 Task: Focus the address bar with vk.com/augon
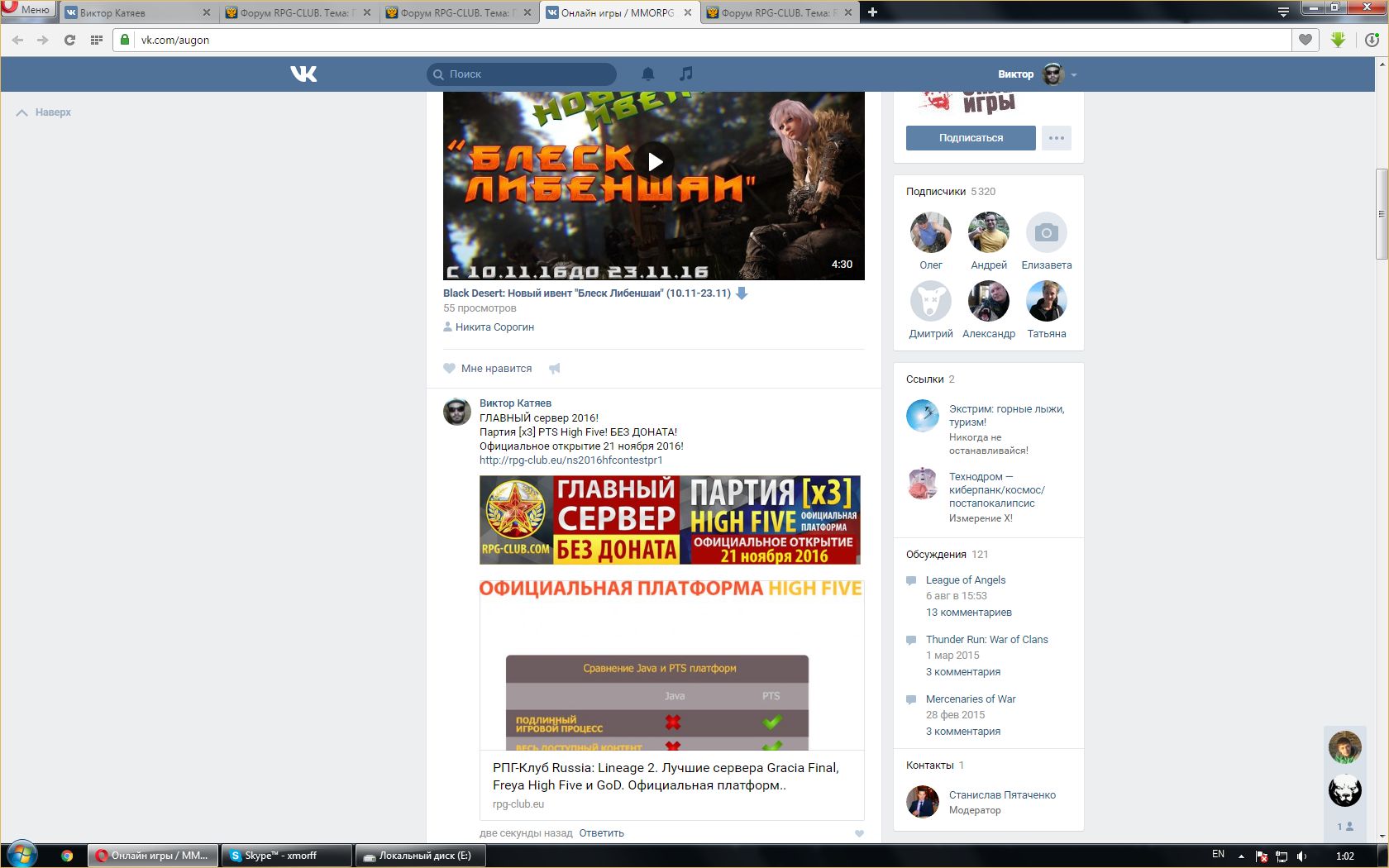(711, 40)
